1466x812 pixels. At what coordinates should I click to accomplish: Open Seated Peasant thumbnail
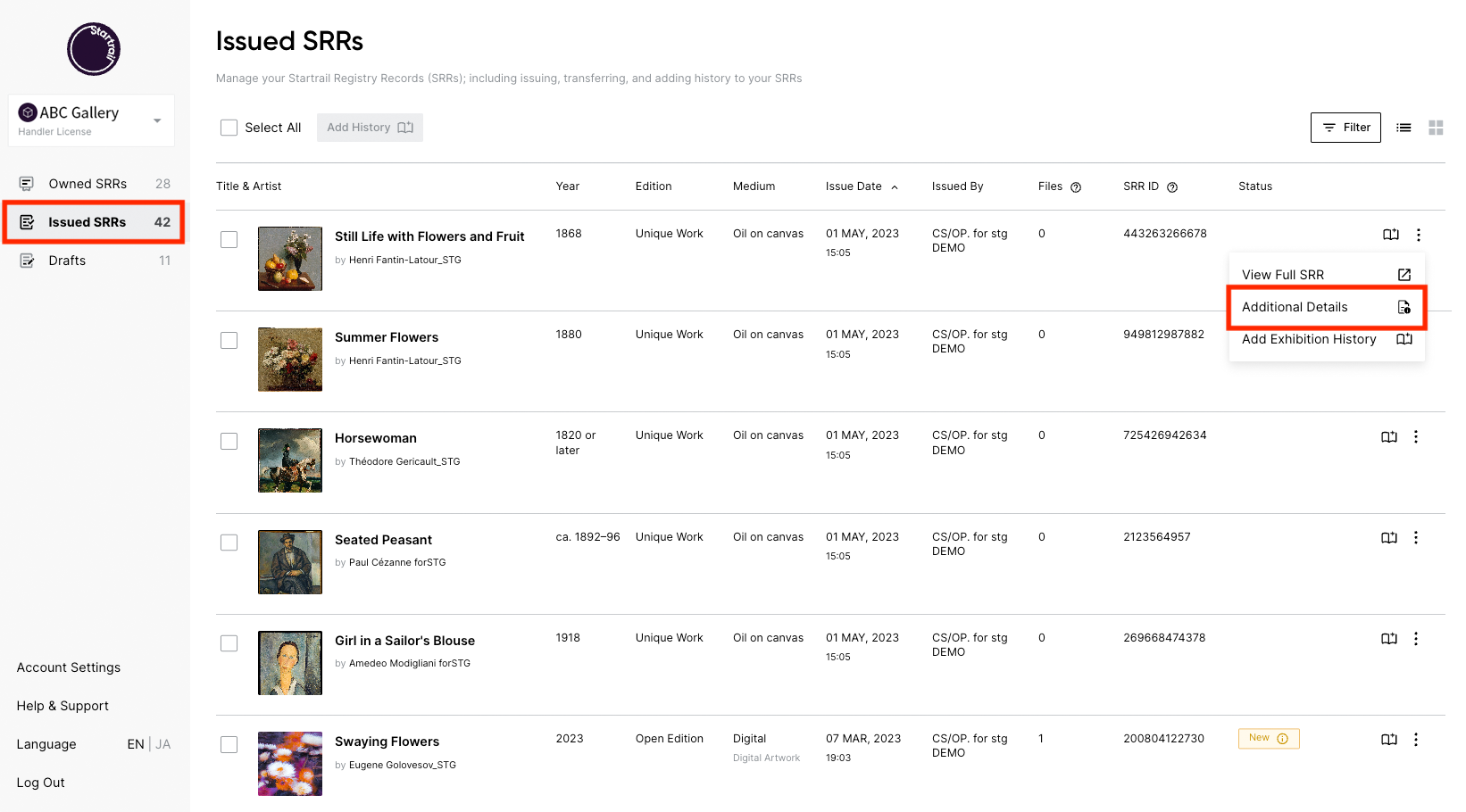pos(290,562)
